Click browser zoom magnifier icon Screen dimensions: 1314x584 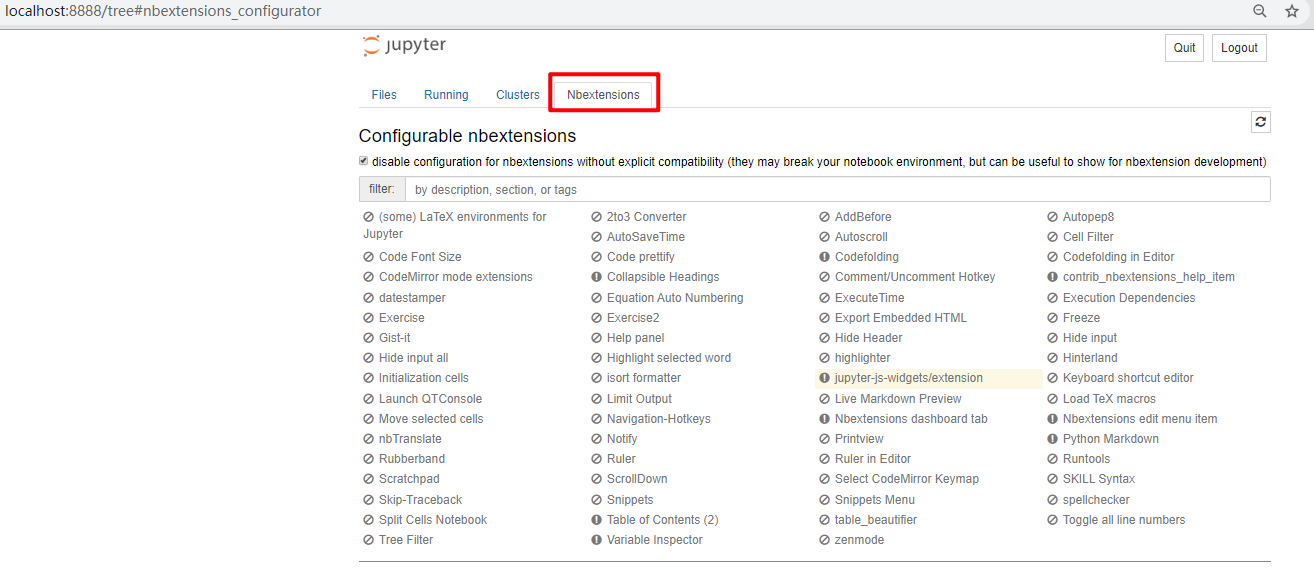click(x=1260, y=11)
